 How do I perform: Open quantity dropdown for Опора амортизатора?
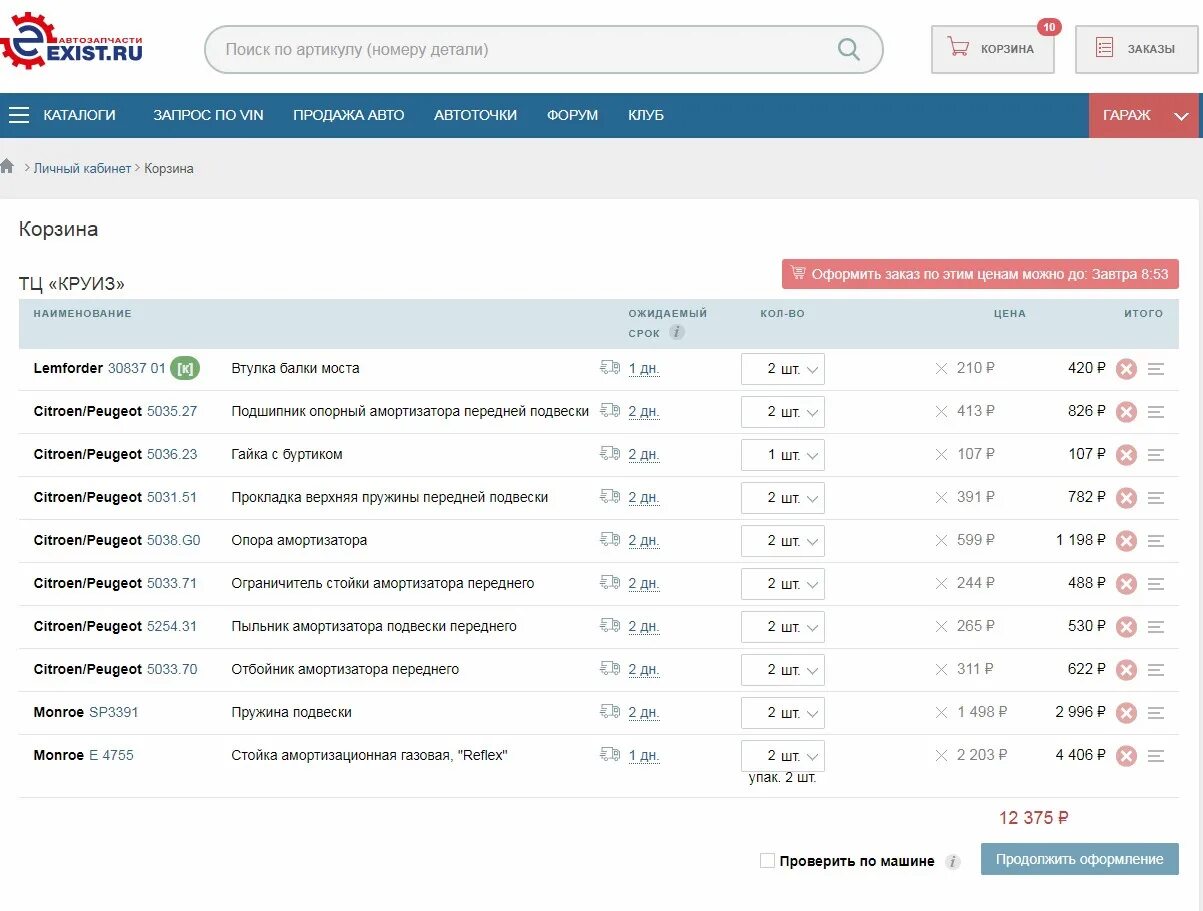click(783, 541)
